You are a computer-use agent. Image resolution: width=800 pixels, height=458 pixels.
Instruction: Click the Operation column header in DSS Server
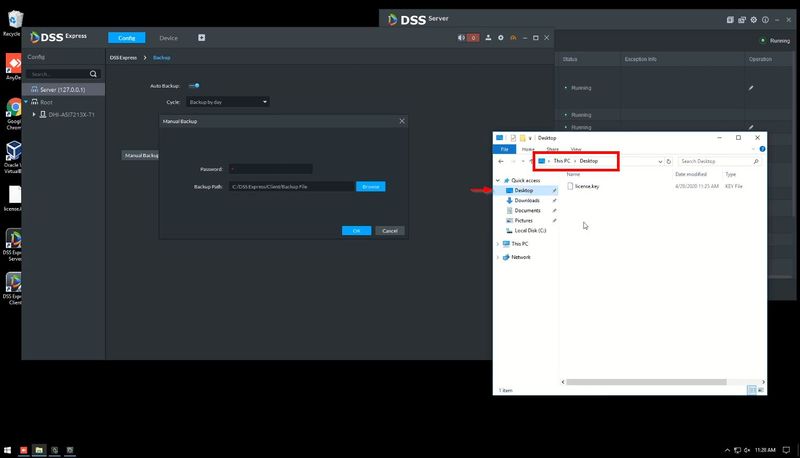[760, 59]
